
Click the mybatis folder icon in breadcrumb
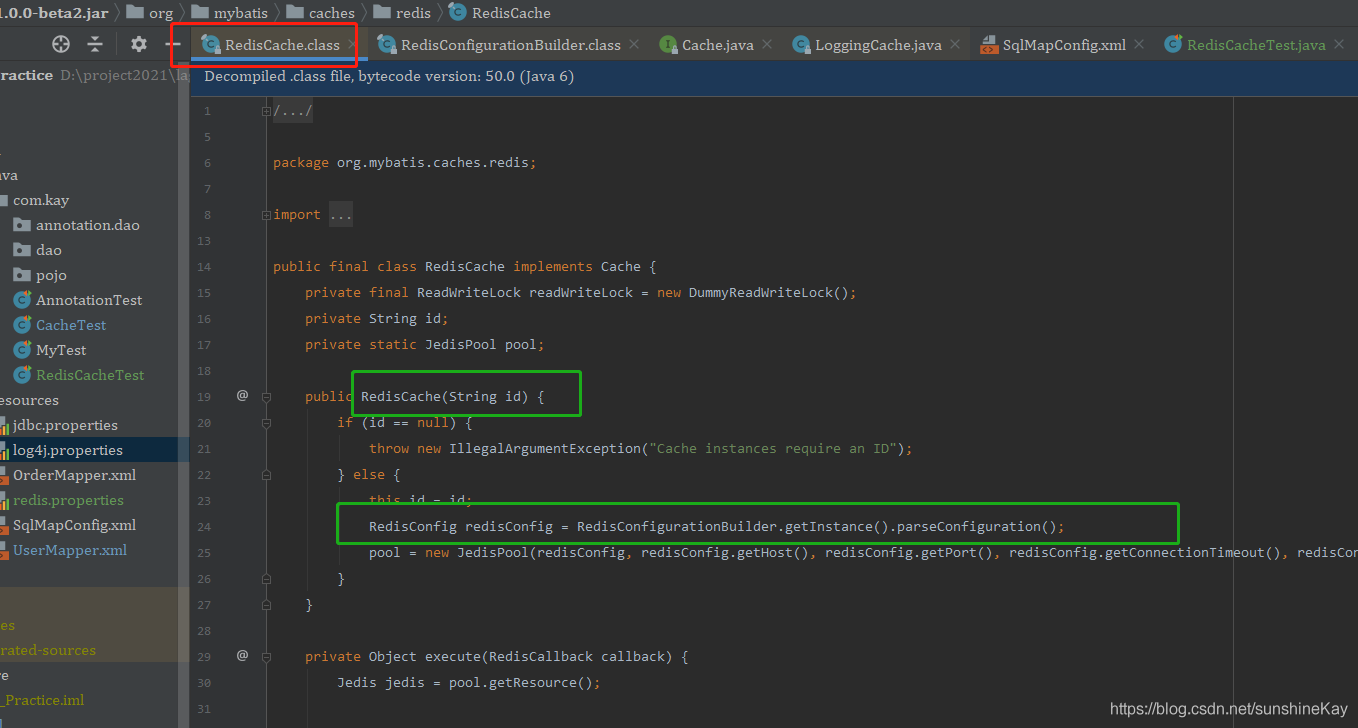click(199, 13)
